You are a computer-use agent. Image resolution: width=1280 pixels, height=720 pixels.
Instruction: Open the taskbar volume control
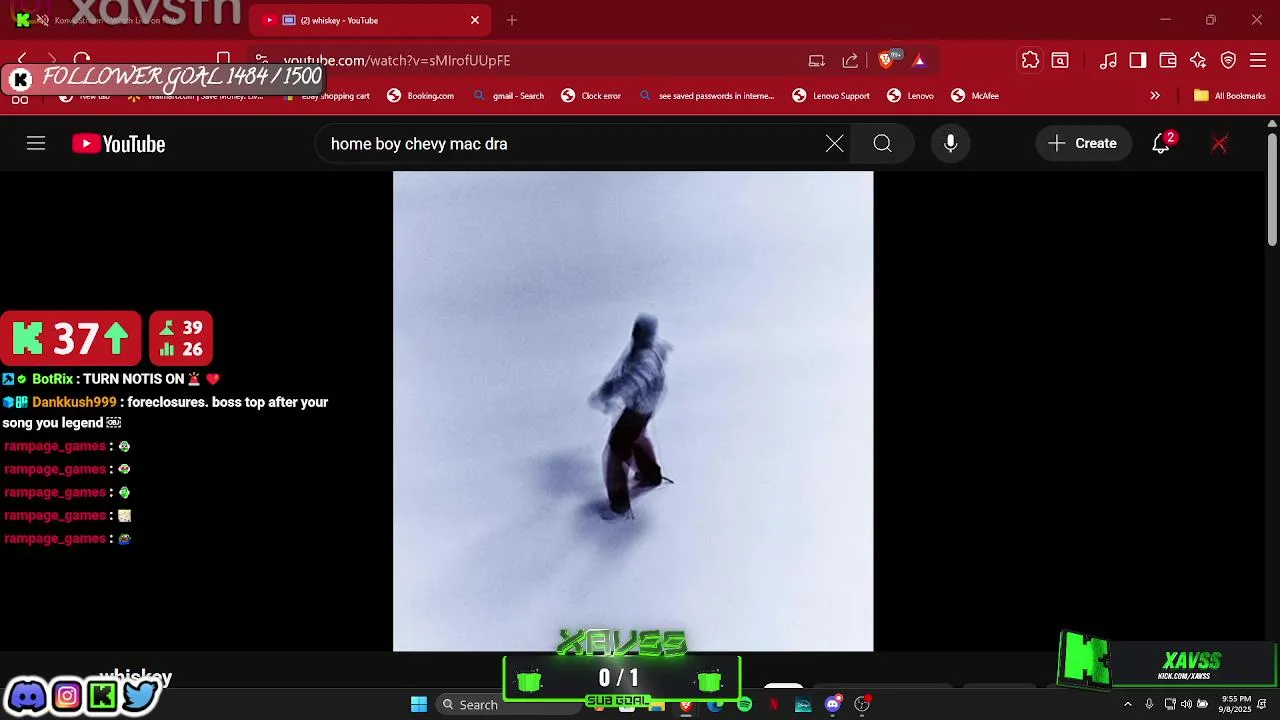[1186, 705]
